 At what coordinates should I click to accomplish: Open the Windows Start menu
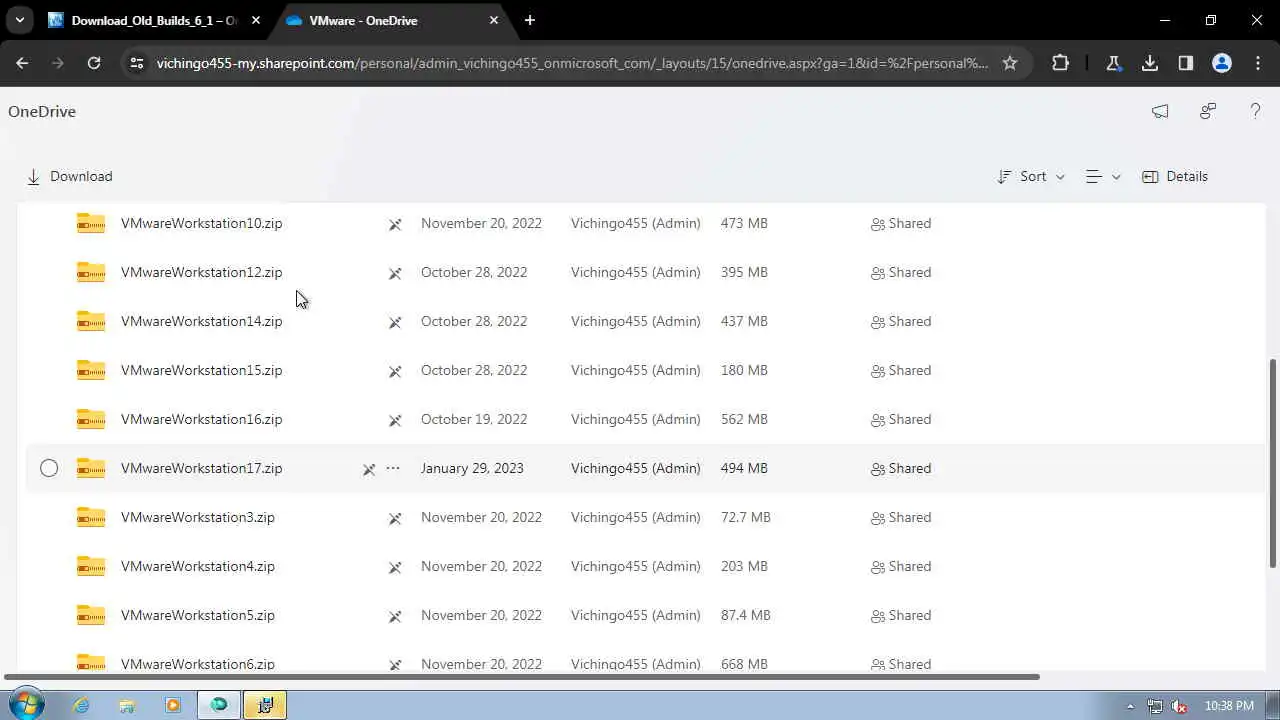coord(25,705)
